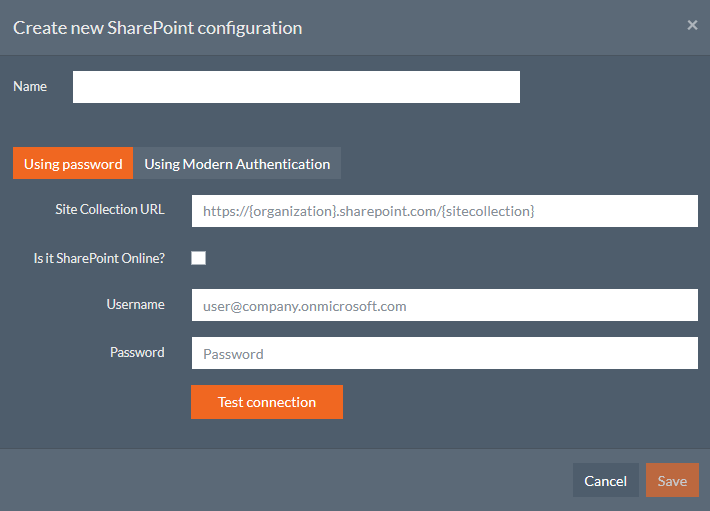Cancel the new configuration
The width and height of the screenshot is (710, 511).
pyautogui.click(x=605, y=480)
